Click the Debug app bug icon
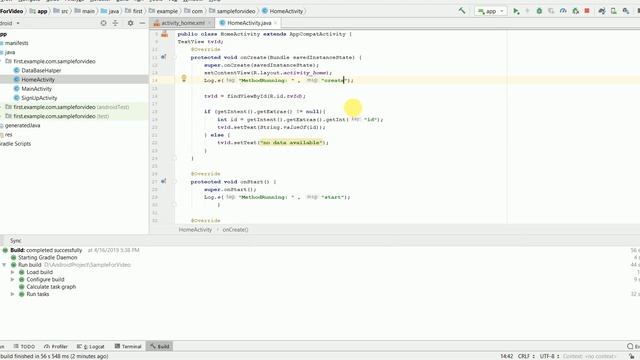The width and height of the screenshot is (640, 360). coord(539,11)
